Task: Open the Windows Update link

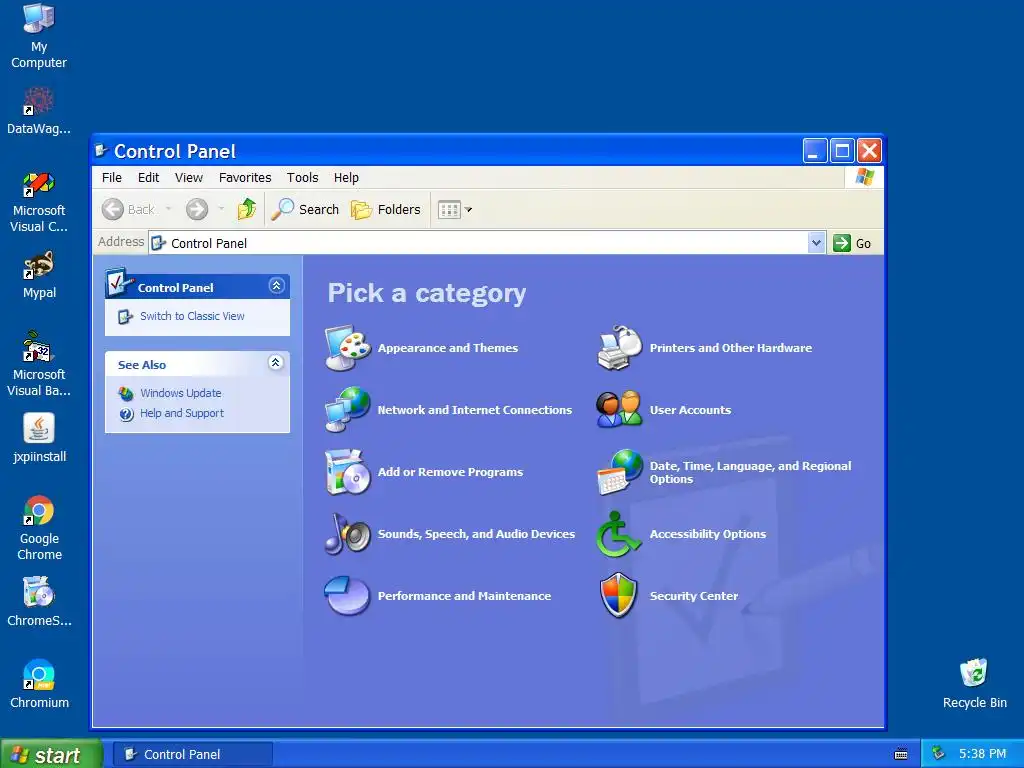Action: pyautogui.click(x=181, y=393)
